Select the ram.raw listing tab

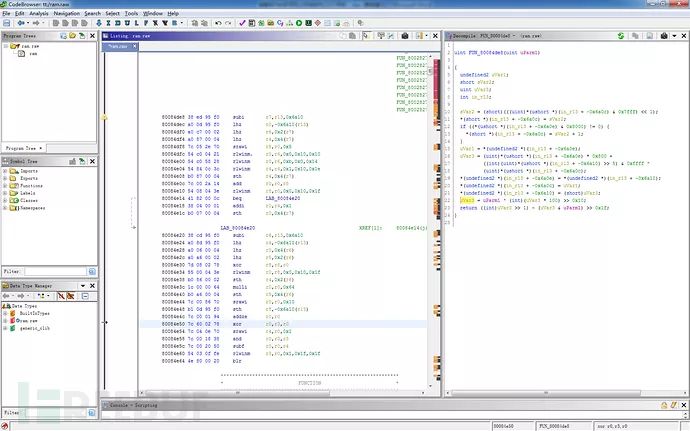click(118, 46)
